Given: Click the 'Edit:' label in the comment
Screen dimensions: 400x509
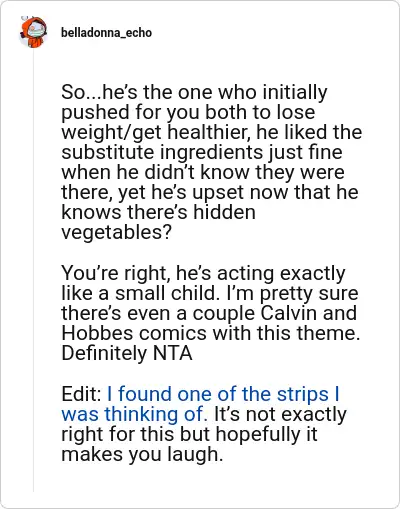Looking at the screenshot, I should click(x=82, y=394).
